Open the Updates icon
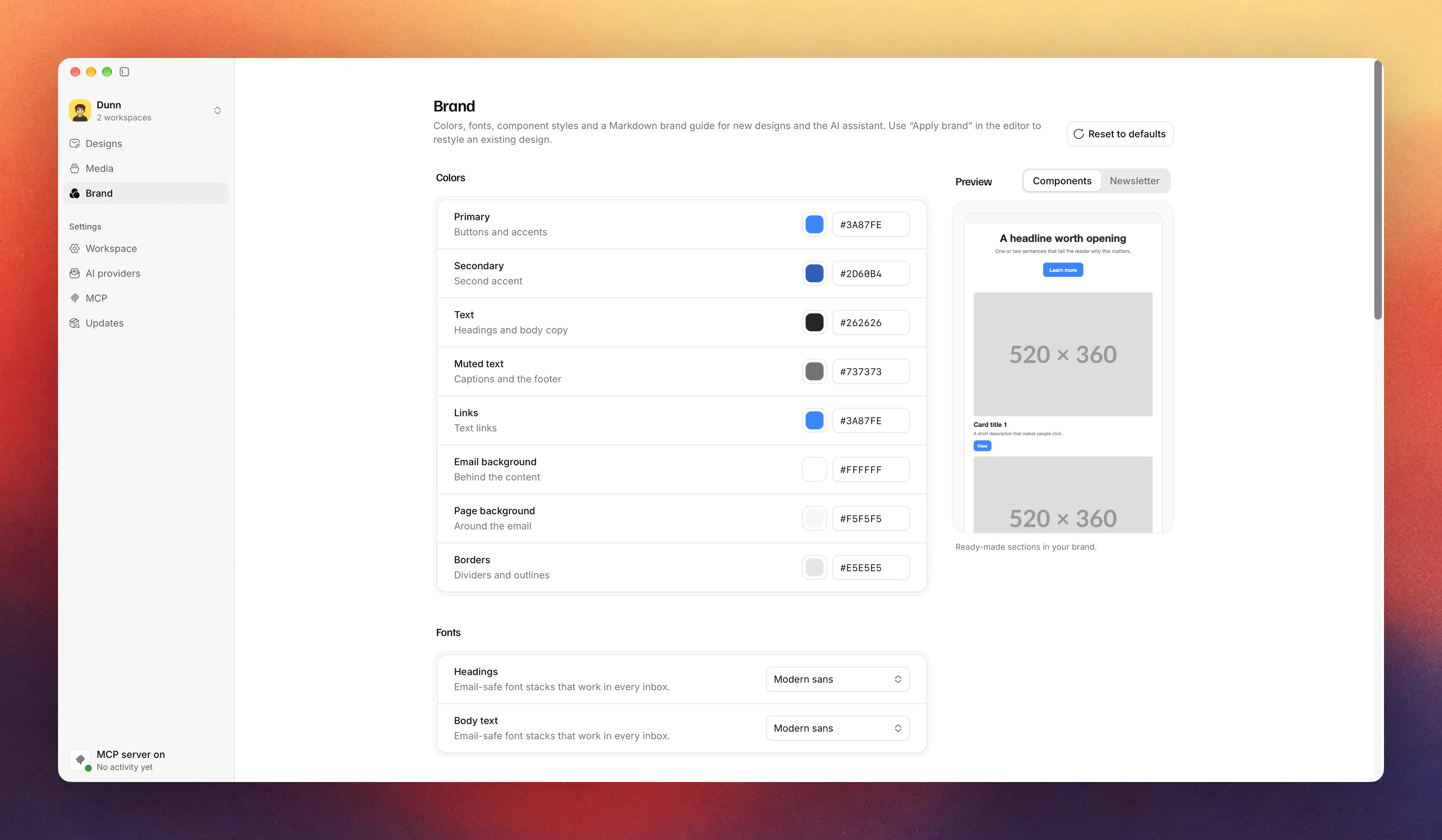 coord(74,323)
